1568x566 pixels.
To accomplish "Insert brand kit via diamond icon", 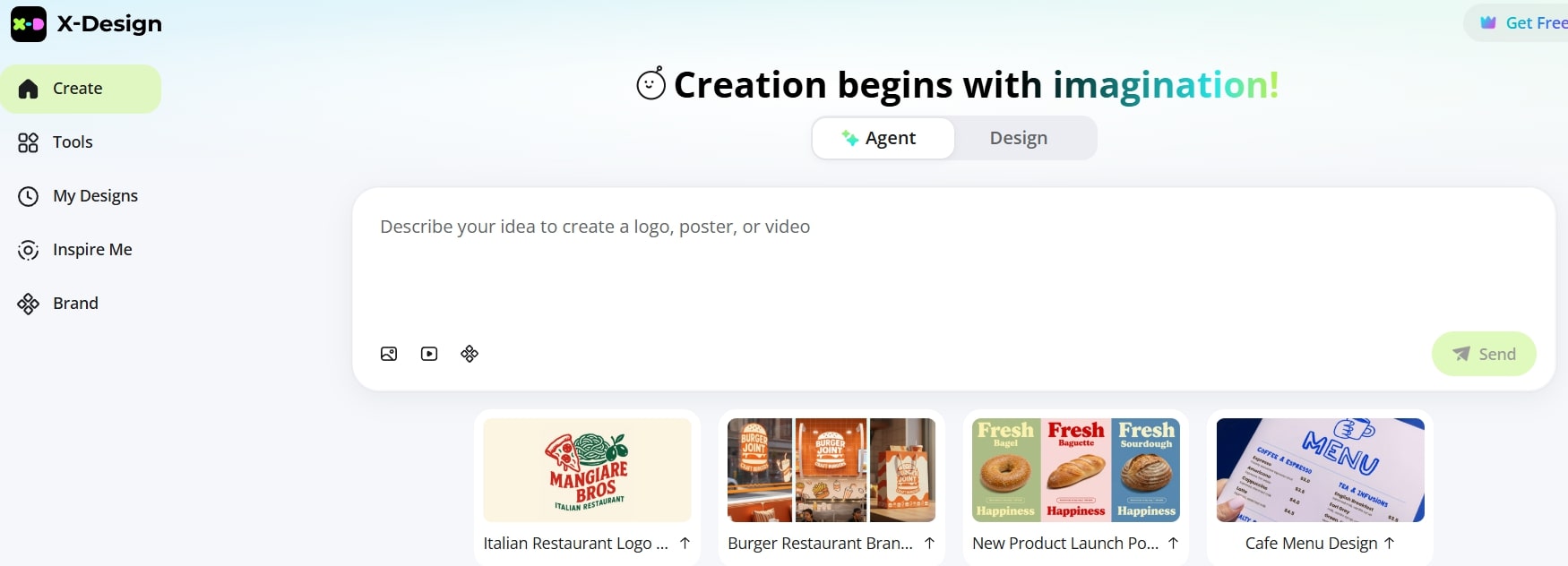I will [x=470, y=354].
